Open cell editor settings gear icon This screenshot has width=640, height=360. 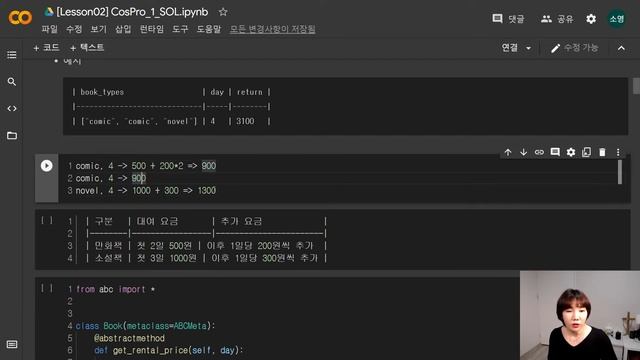coord(571,152)
